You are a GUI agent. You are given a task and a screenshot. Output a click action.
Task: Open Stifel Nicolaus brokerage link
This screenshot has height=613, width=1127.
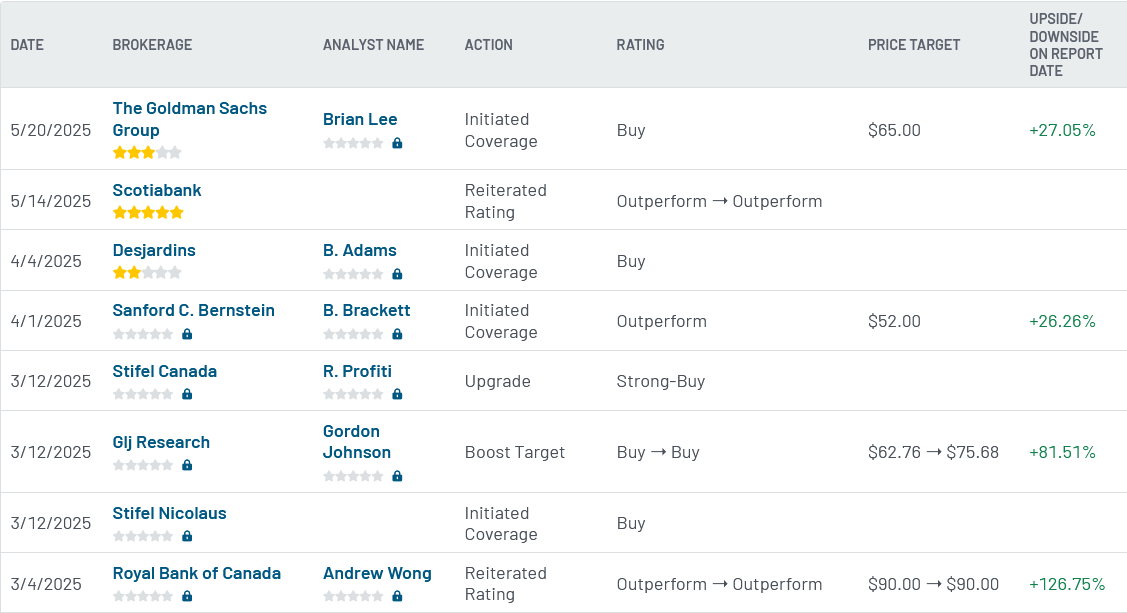(170, 513)
